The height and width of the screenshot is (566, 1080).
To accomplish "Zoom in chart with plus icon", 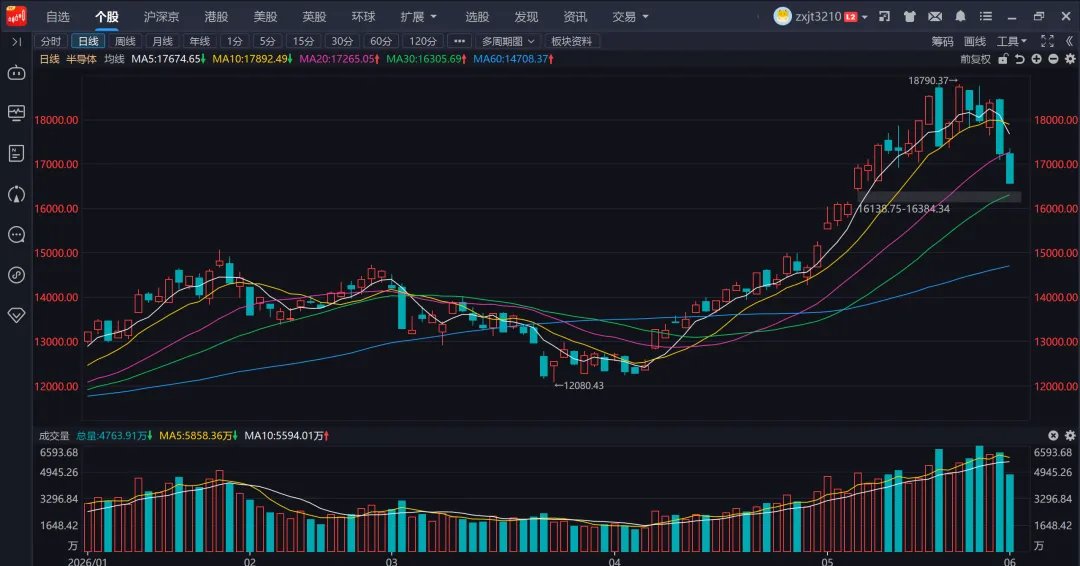I will [x=1037, y=59].
